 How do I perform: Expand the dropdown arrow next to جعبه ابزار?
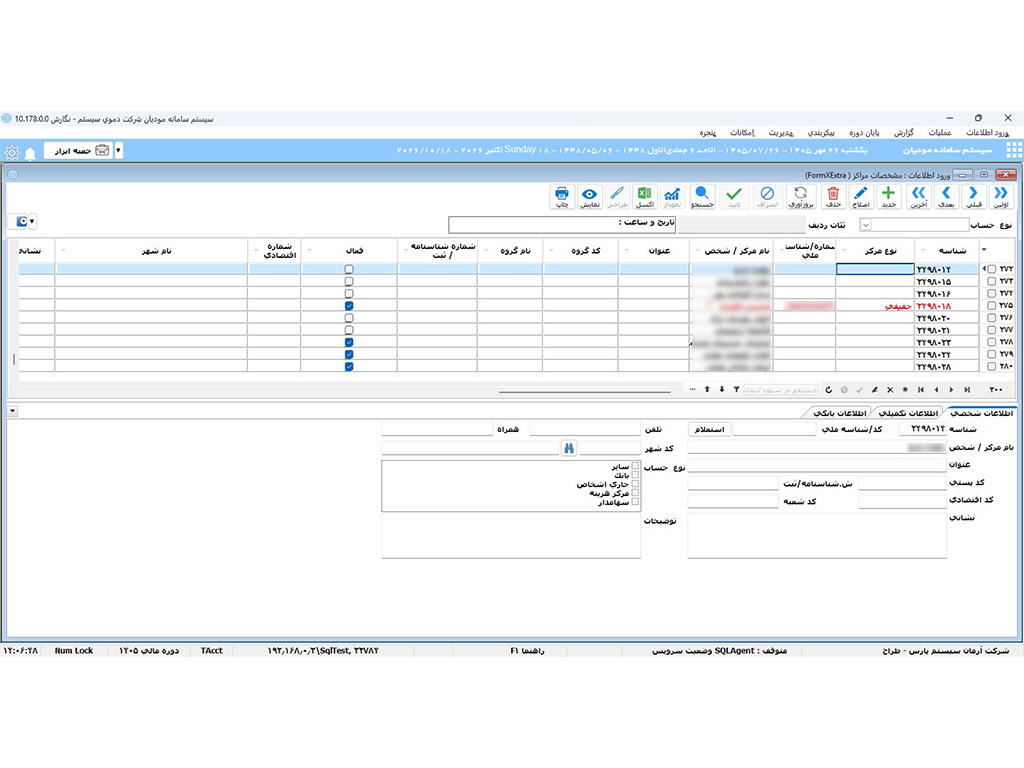118,150
